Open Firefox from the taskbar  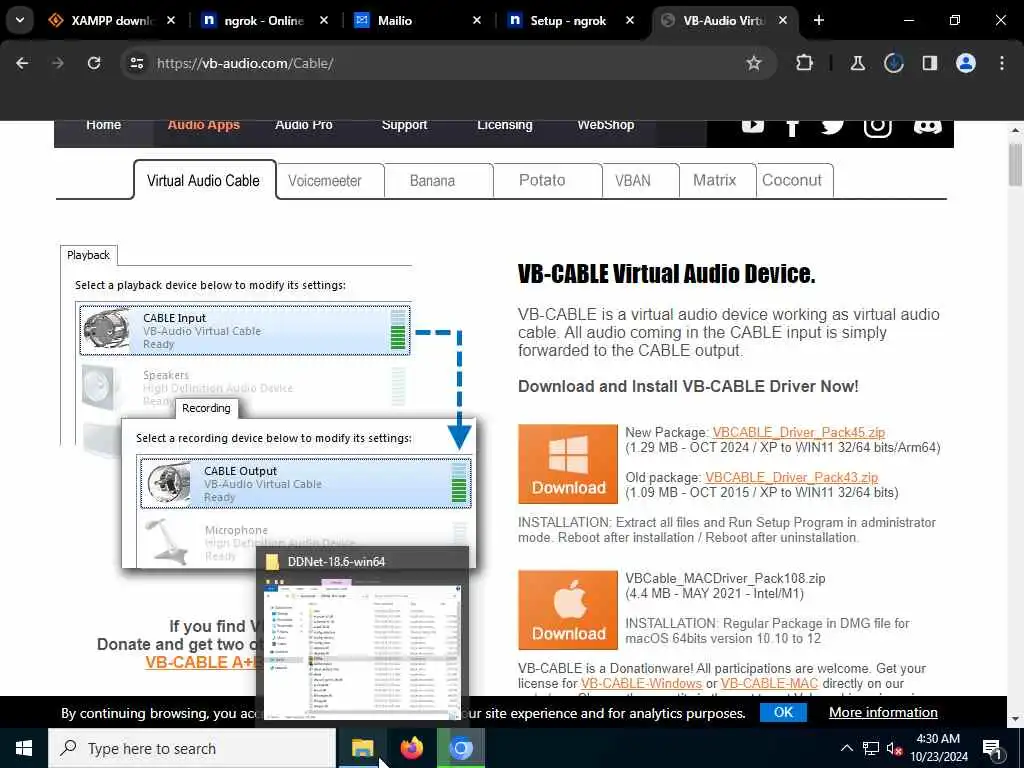pos(411,748)
